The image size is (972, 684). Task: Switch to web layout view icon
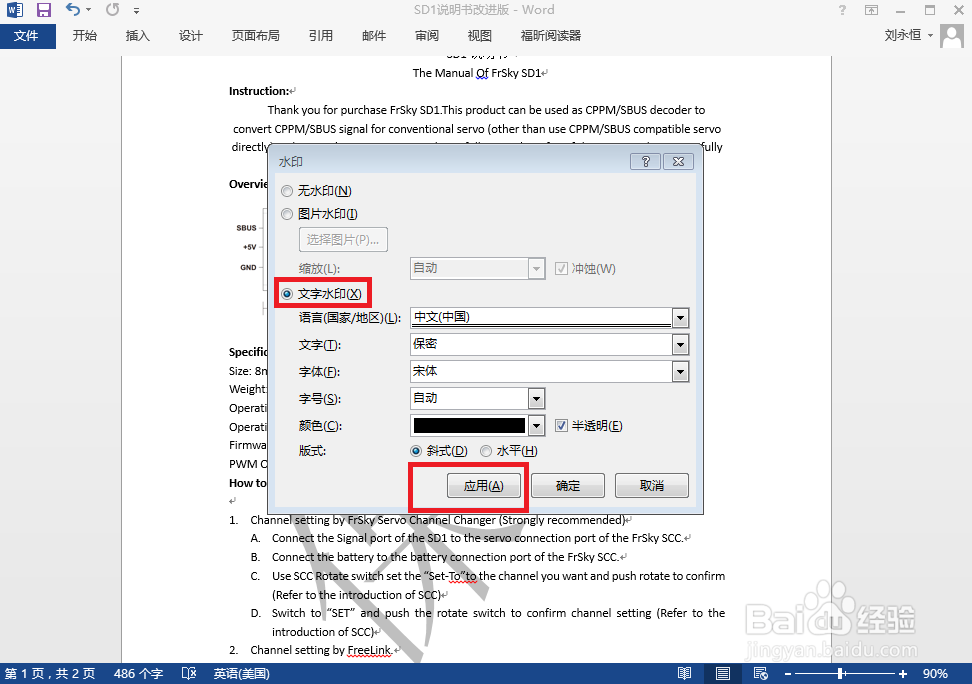click(x=761, y=673)
